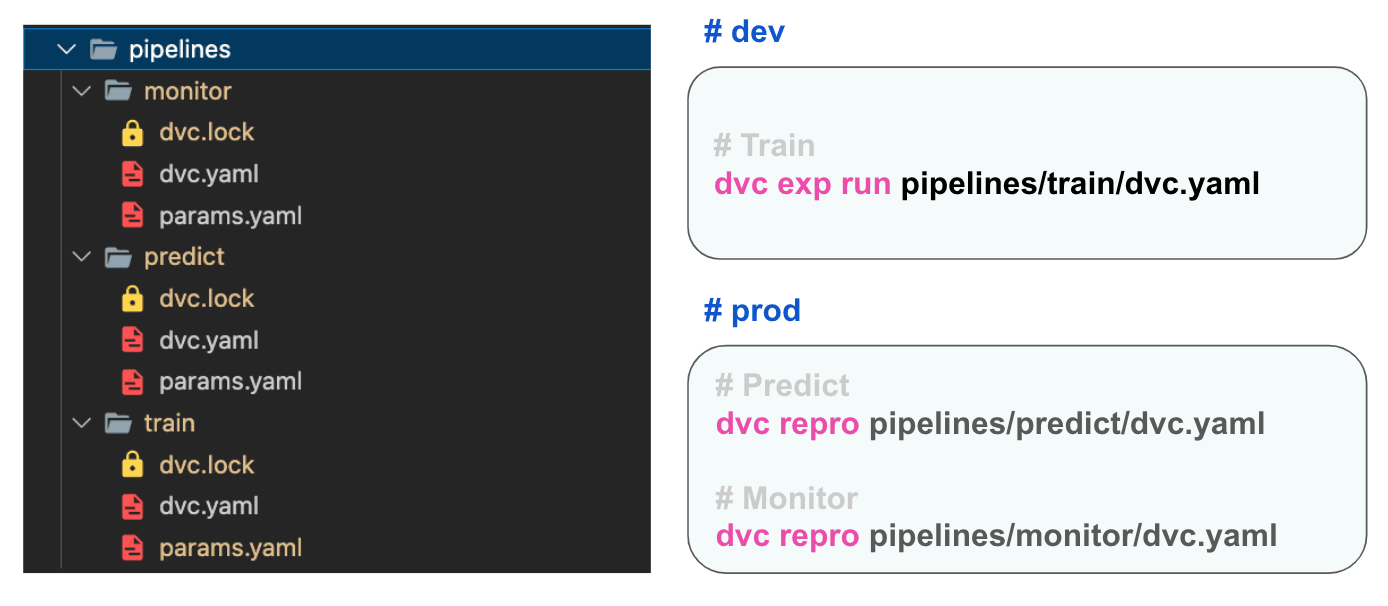Click the pipelines/predict/dvc.yaml path text
The height and width of the screenshot is (606, 1388).
pyautogui.click(x=1066, y=424)
